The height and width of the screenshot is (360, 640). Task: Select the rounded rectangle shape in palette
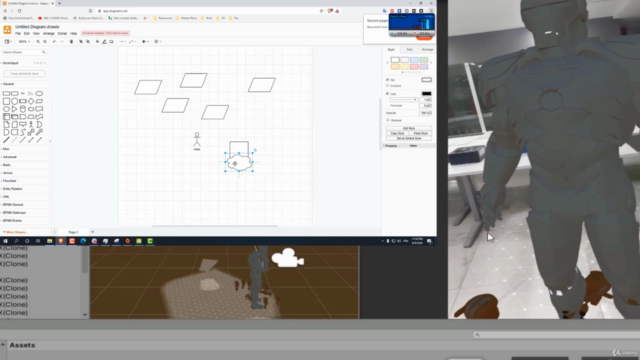point(15,93)
